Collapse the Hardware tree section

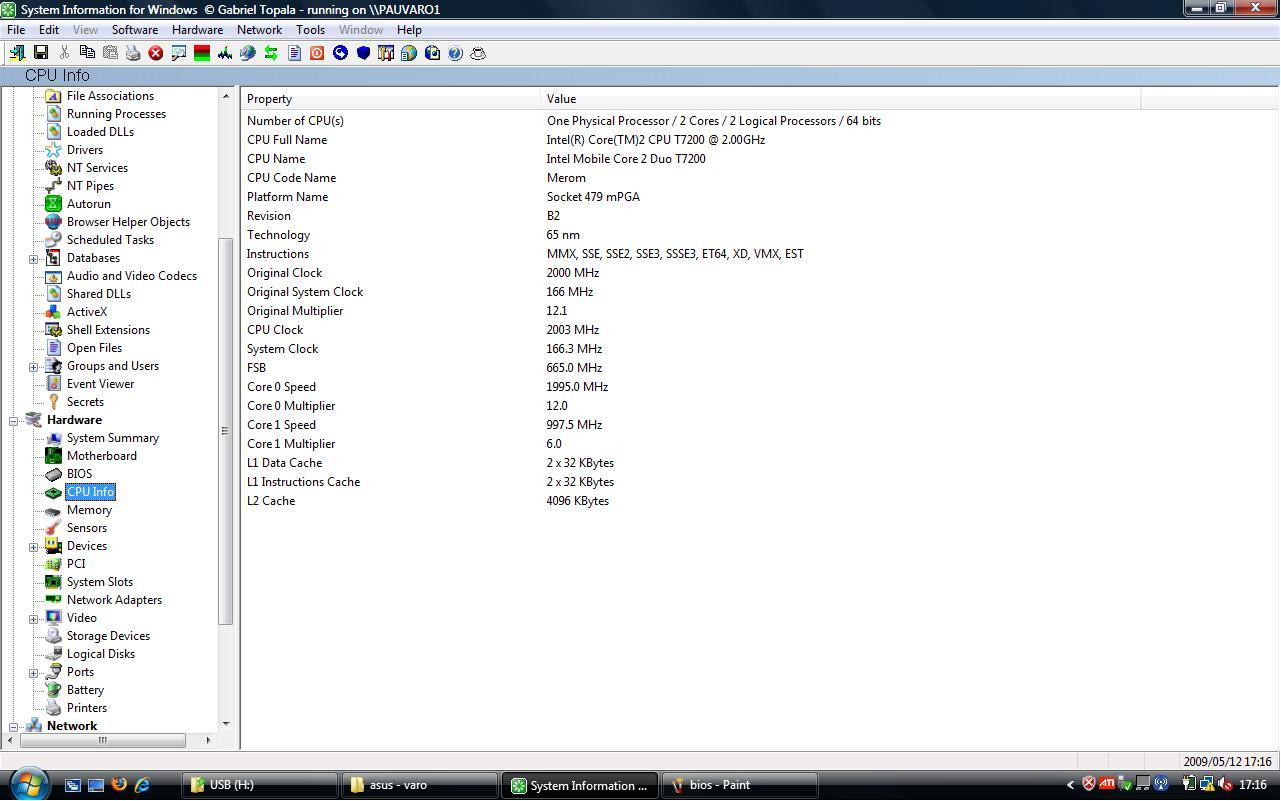(x=13, y=421)
